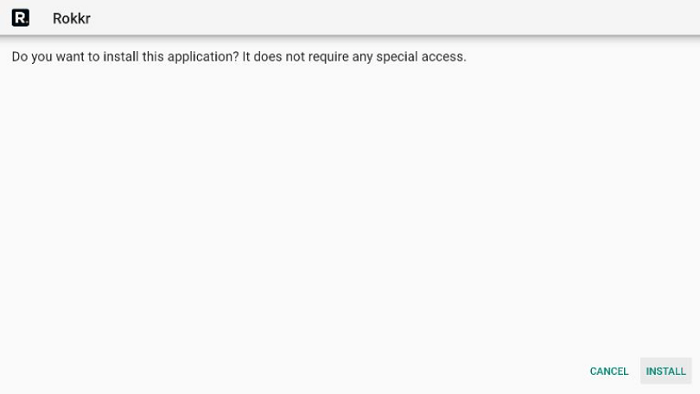The width and height of the screenshot is (700, 394).
Task: Click the "special access" sentence text
Action: (x=354, y=57)
